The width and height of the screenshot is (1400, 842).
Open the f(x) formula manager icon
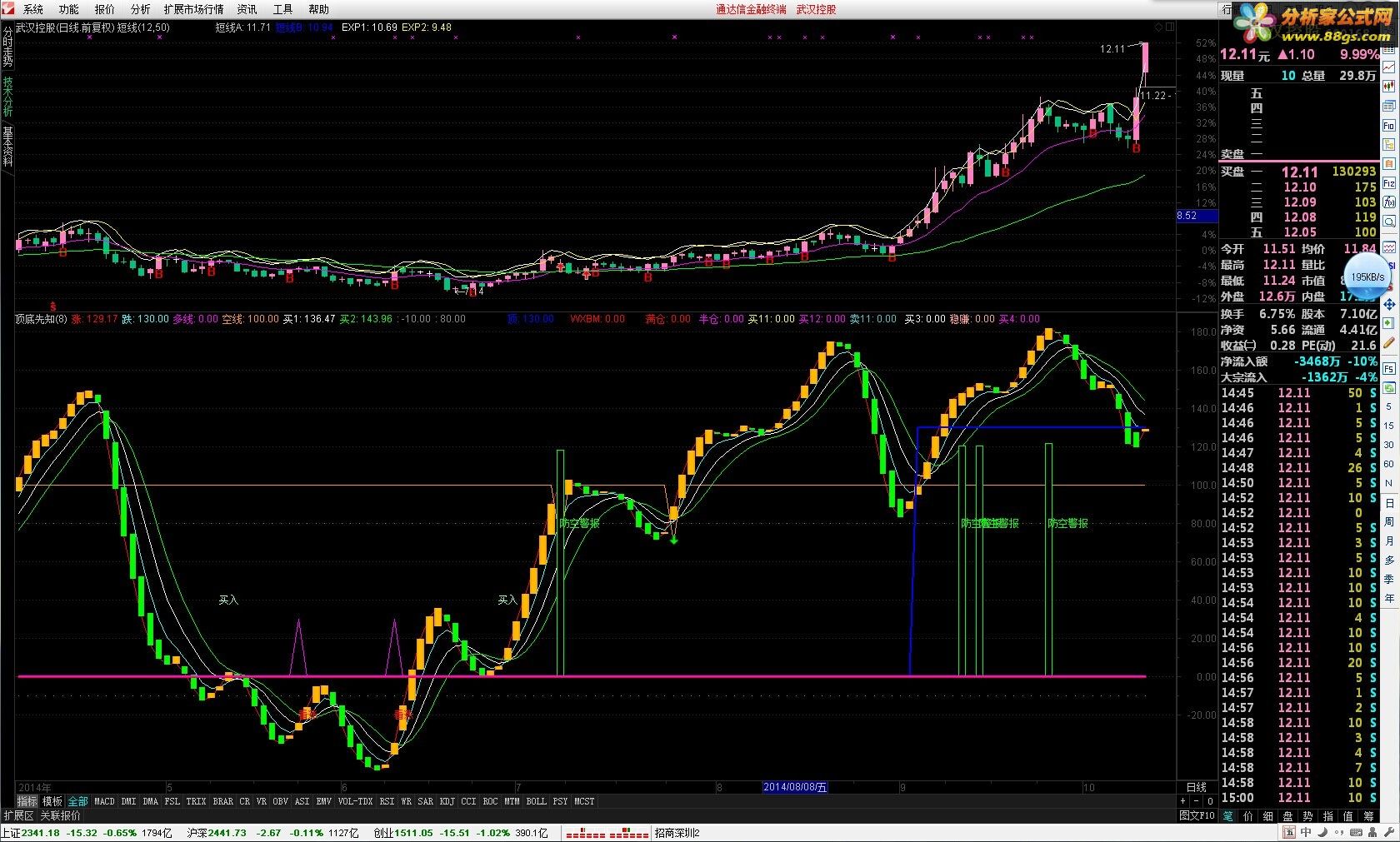tap(1389, 202)
